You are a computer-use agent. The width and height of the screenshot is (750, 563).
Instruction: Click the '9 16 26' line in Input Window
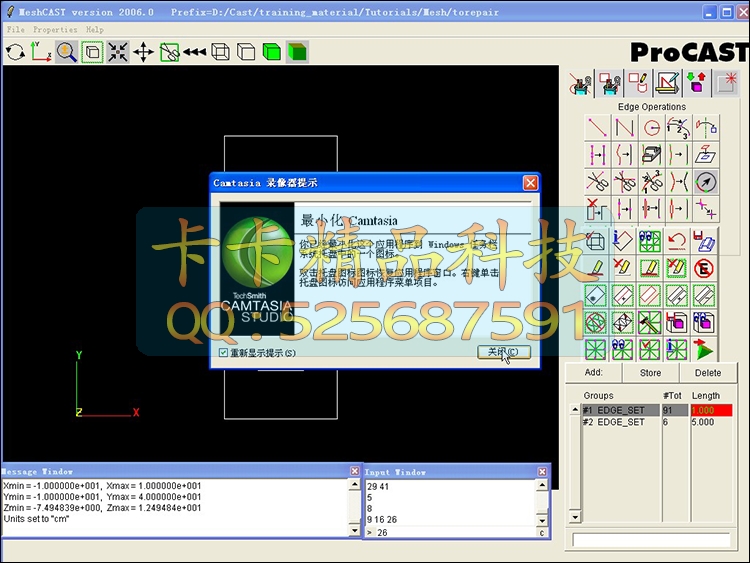coord(382,519)
